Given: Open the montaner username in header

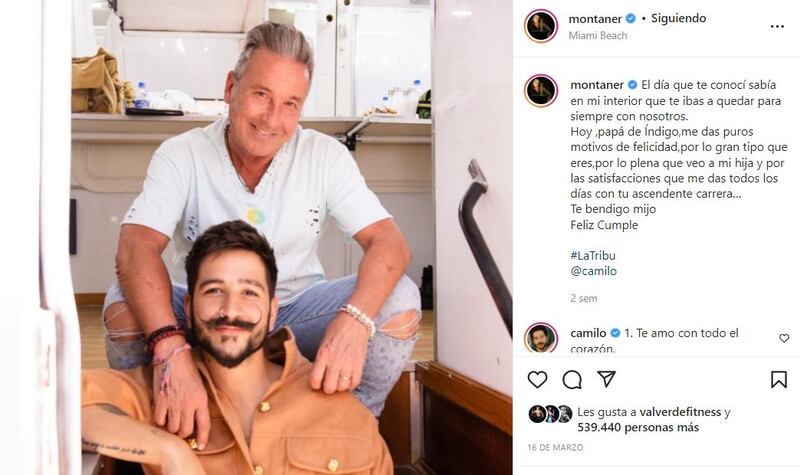Looking at the screenshot, I should point(595,19).
